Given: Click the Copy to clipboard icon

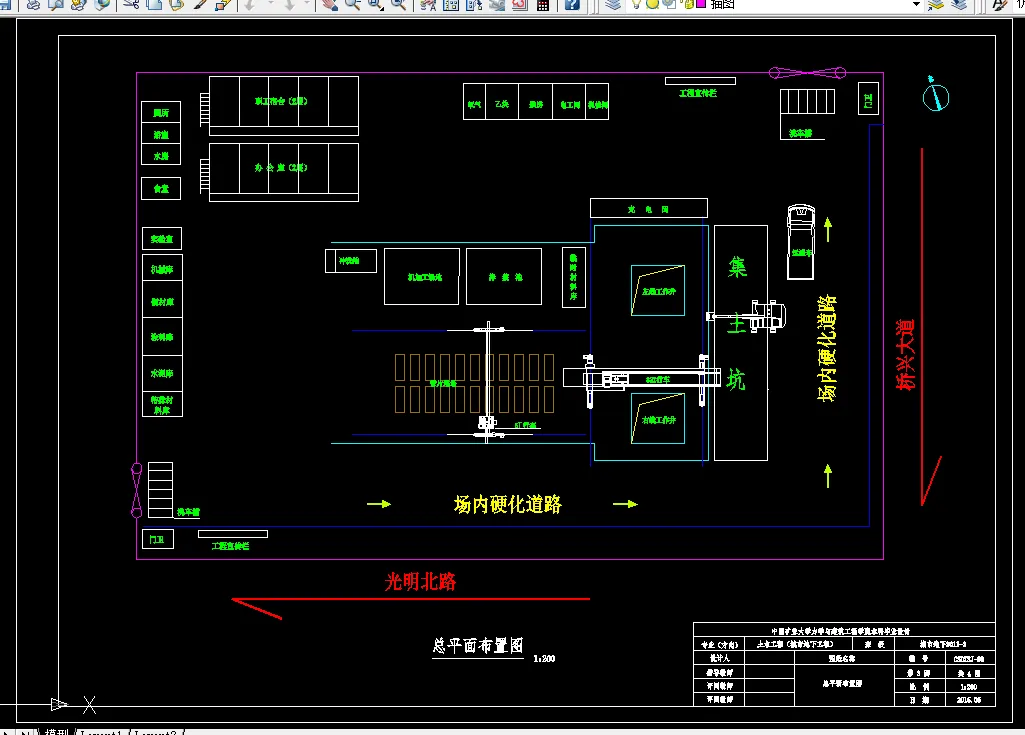Looking at the screenshot, I should (155, 6).
